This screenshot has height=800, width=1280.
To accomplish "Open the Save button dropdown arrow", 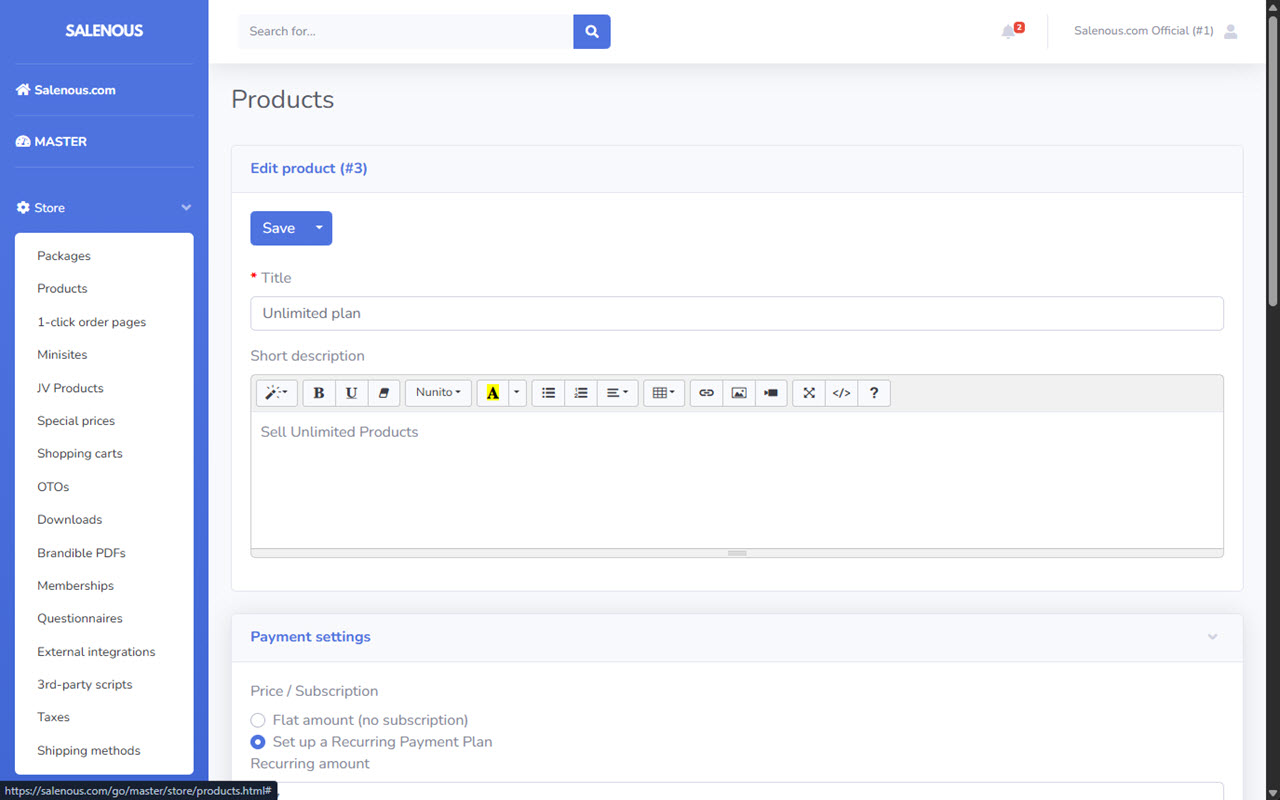I will point(319,228).
